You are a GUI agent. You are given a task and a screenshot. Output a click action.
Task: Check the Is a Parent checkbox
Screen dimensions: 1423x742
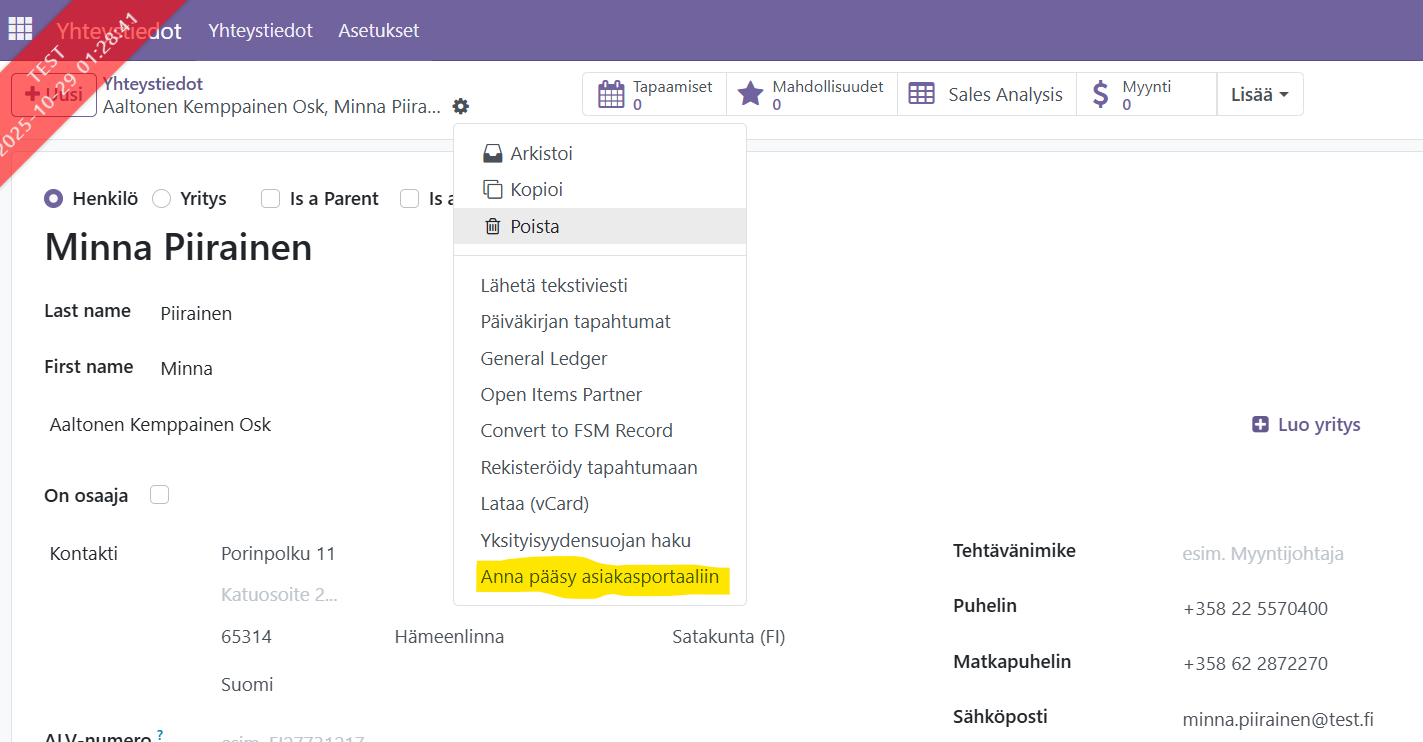click(x=270, y=199)
